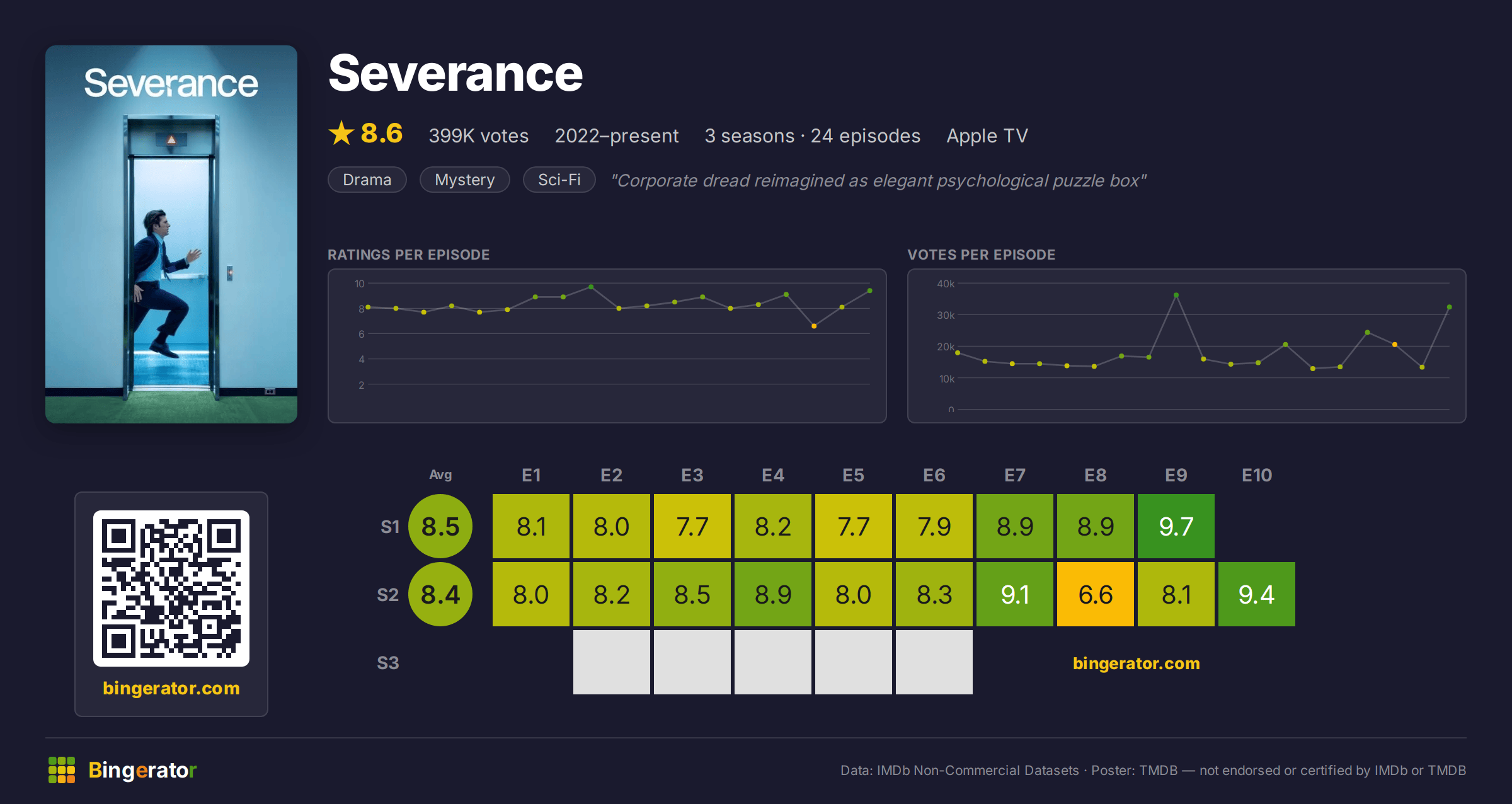Click the E5 column header
Screen dimensions: 1512x804
[x=854, y=475]
